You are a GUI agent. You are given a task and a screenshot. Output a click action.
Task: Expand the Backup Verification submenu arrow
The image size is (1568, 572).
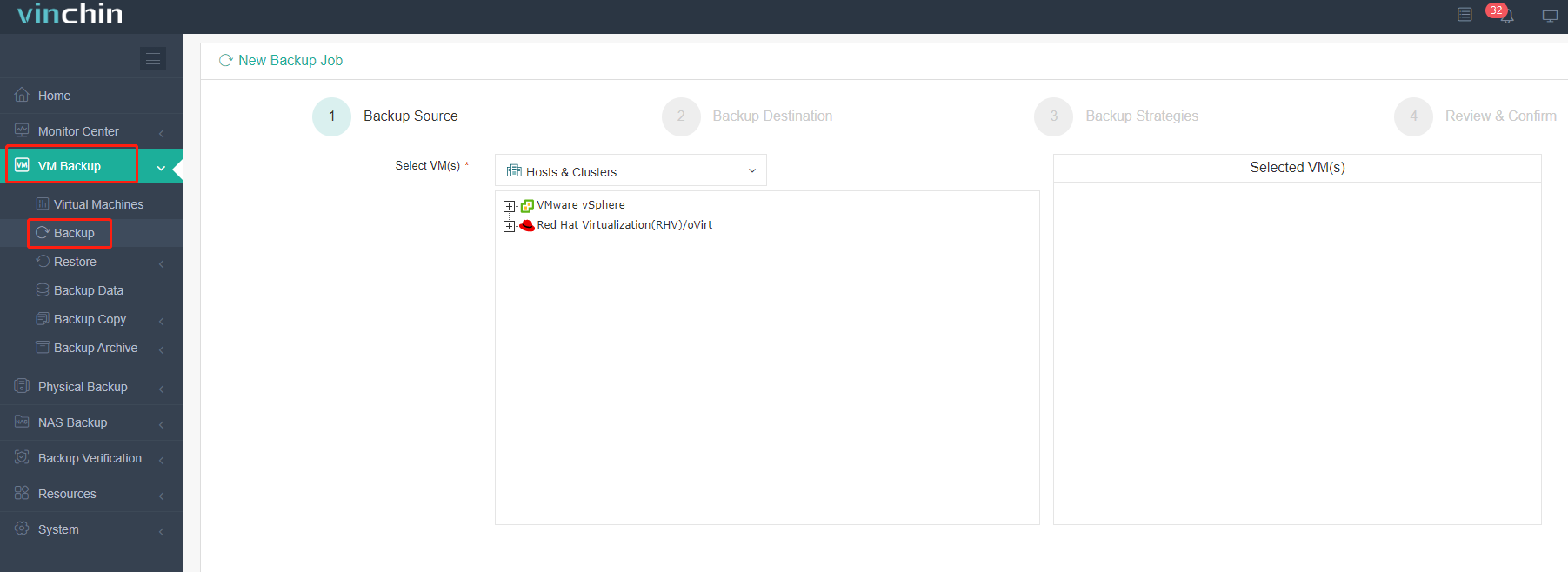tap(162, 460)
